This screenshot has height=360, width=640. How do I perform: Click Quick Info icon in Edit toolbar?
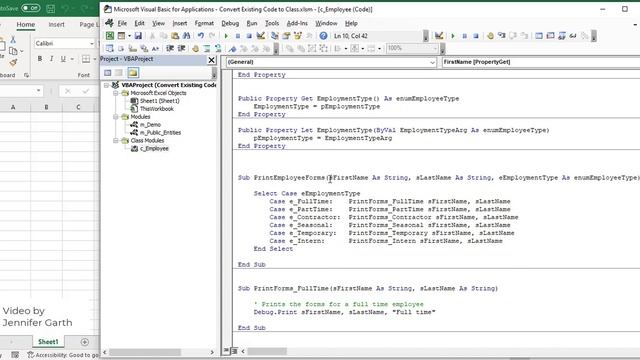point(132,49)
